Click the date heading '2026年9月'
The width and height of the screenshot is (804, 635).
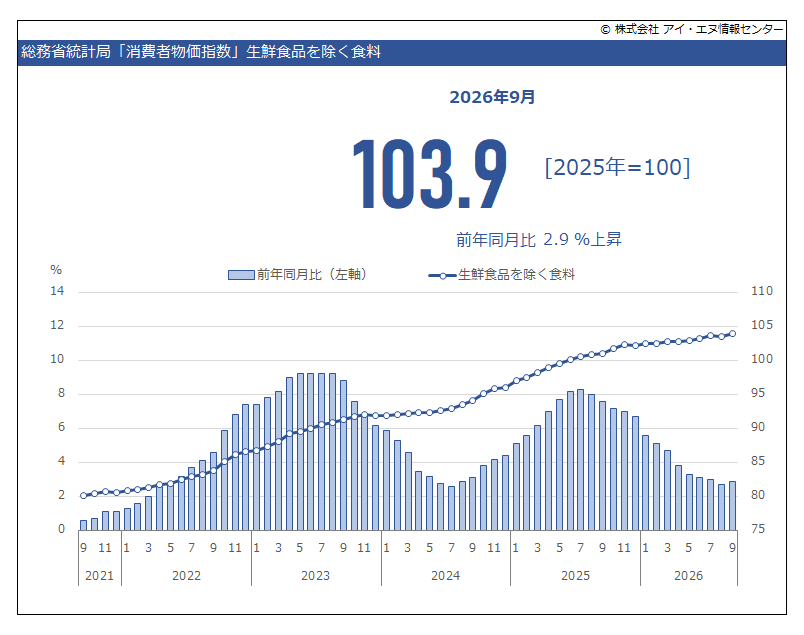(492, 97)
